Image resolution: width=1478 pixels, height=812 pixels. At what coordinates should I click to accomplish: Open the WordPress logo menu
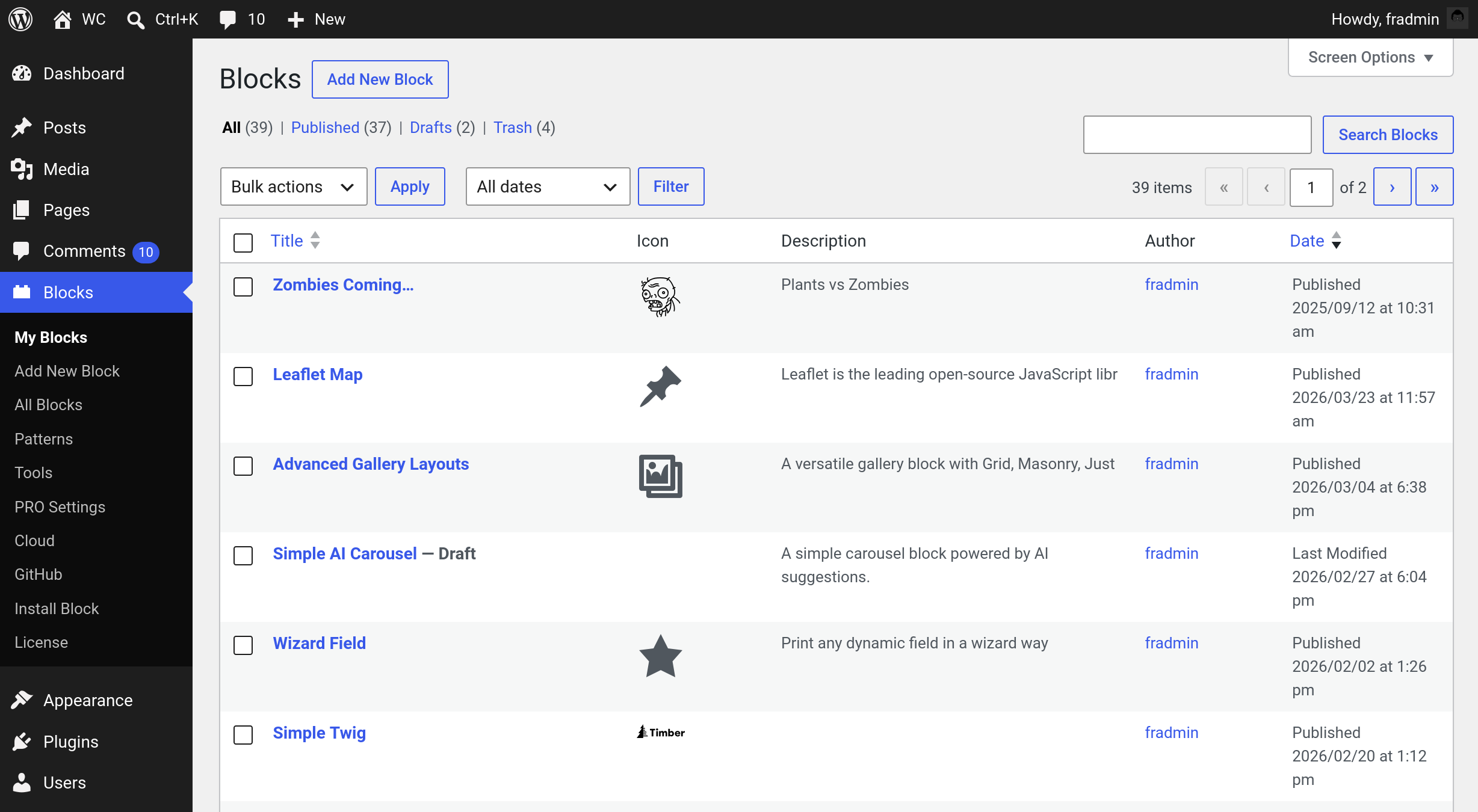(x=20, y=19)
